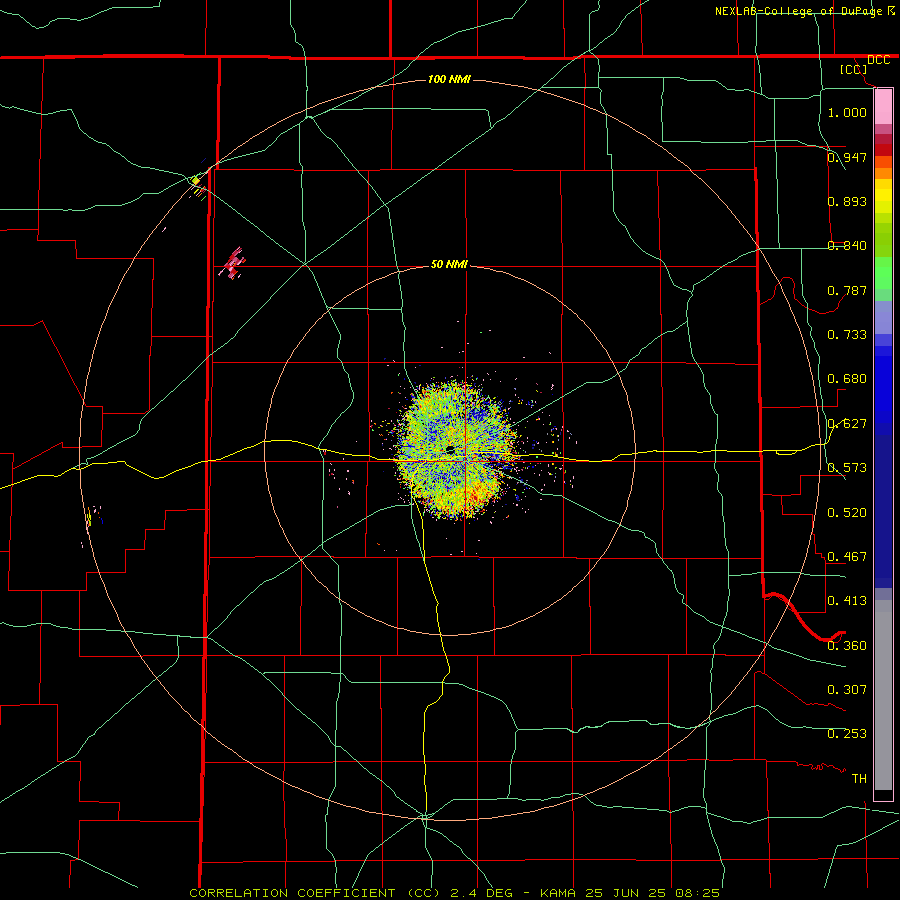
Task: Click the 0.467 value on the color scale
Action: (847, 556)
